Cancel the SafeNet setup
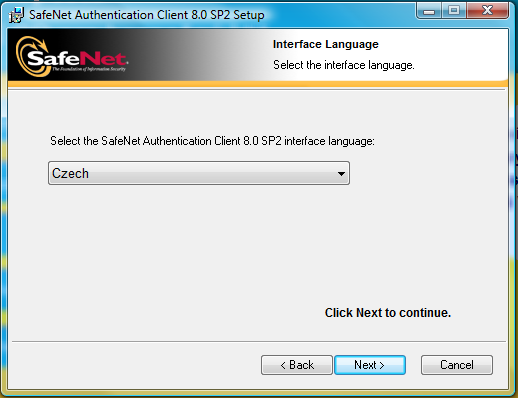 click(x=457, y=365)
